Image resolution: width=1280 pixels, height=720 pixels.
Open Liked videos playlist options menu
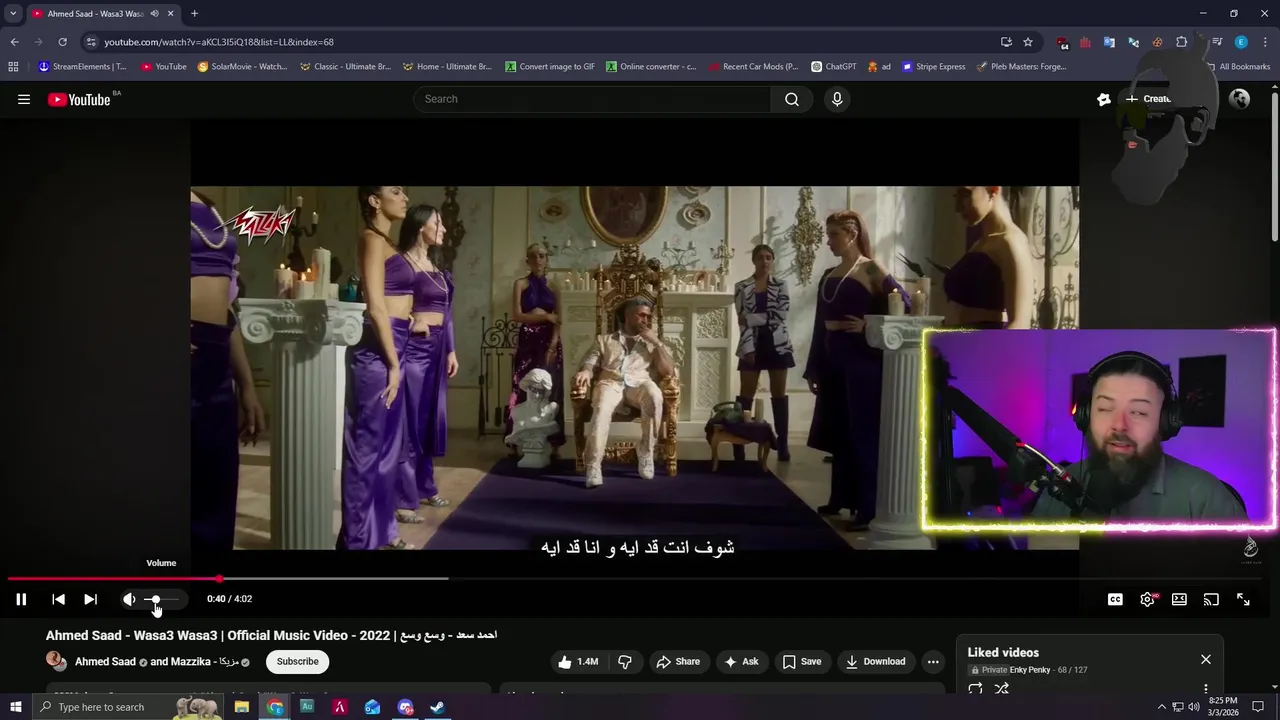click(x=1206, y=689)
